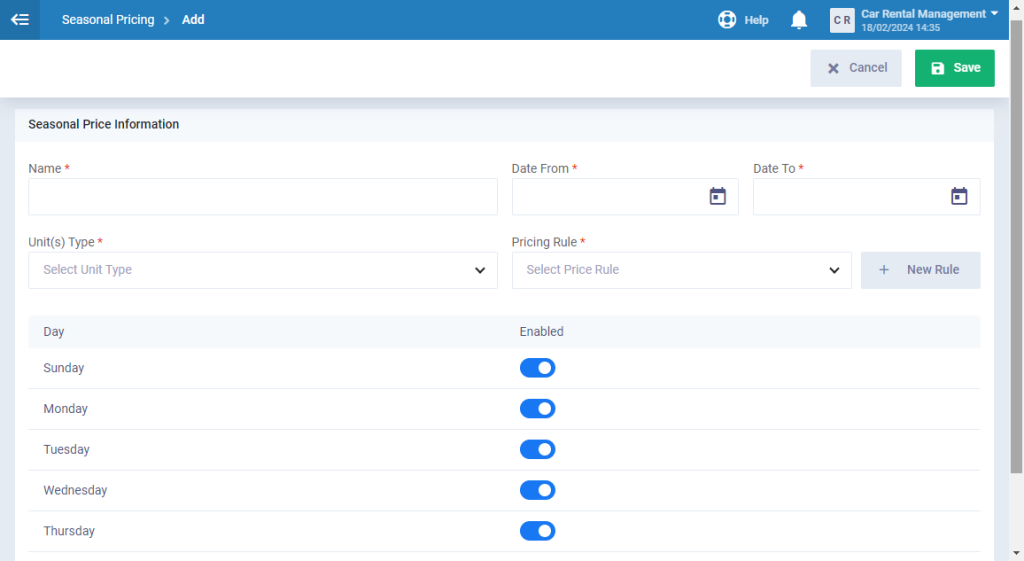Image resolution: width=1024 pixels, height=561 pixels.
Task: Click the 18/02/2024 14:35 timestamp
Action: click(901, 27)
